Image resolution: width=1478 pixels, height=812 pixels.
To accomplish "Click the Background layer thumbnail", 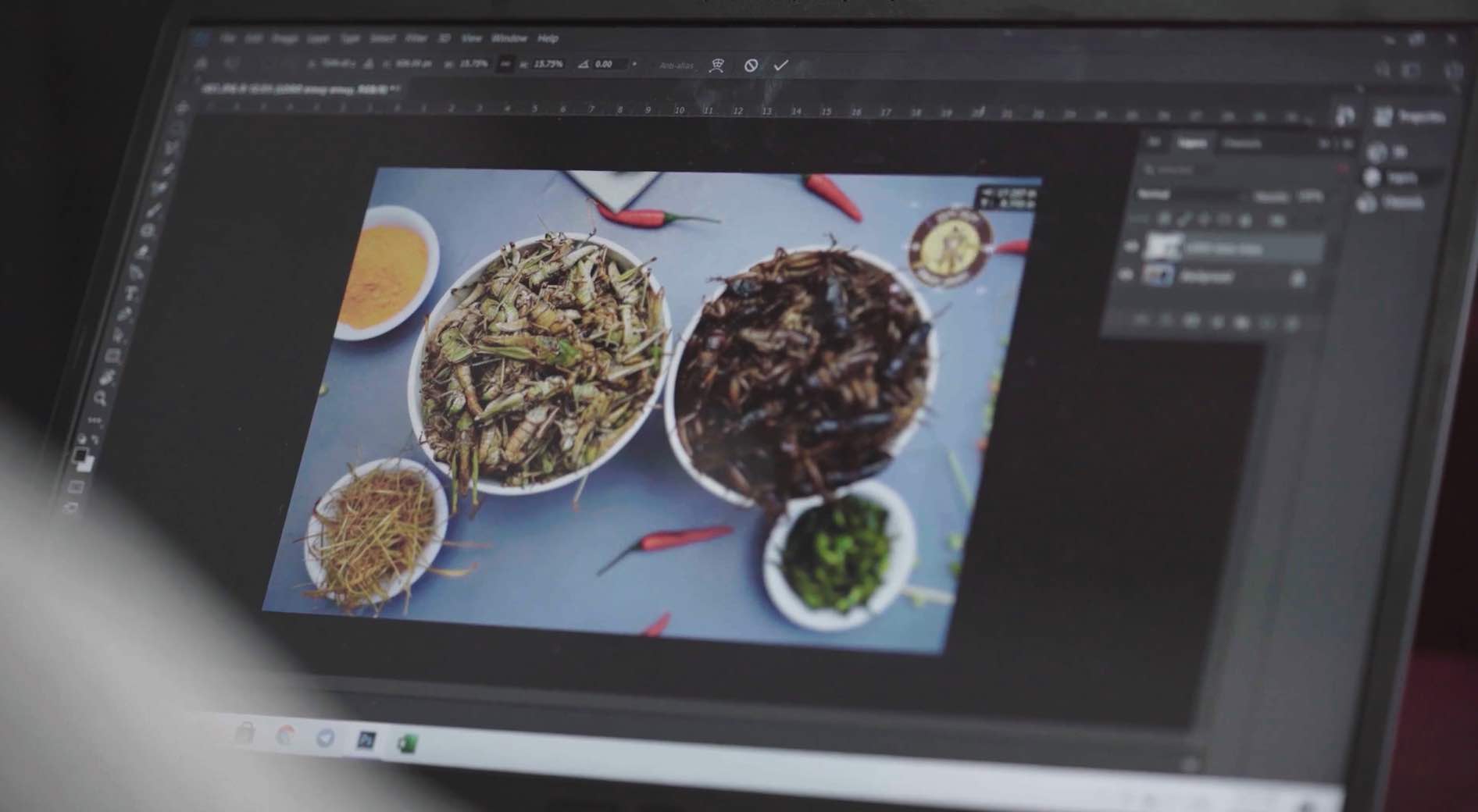I will click(1158, 275).
